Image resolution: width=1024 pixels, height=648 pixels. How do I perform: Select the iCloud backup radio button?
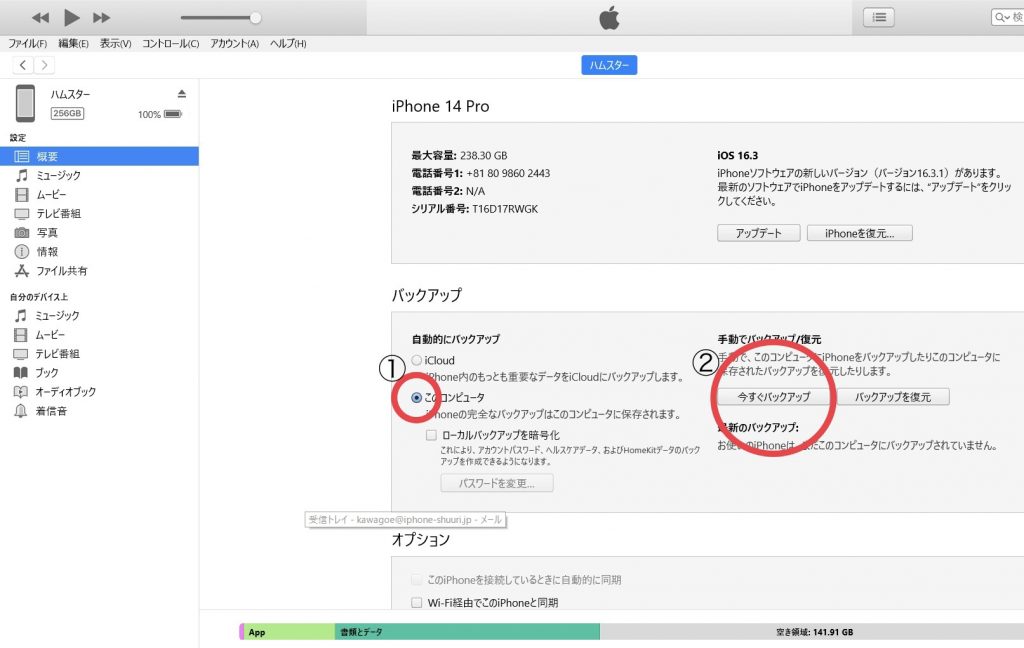pos(417,360)
